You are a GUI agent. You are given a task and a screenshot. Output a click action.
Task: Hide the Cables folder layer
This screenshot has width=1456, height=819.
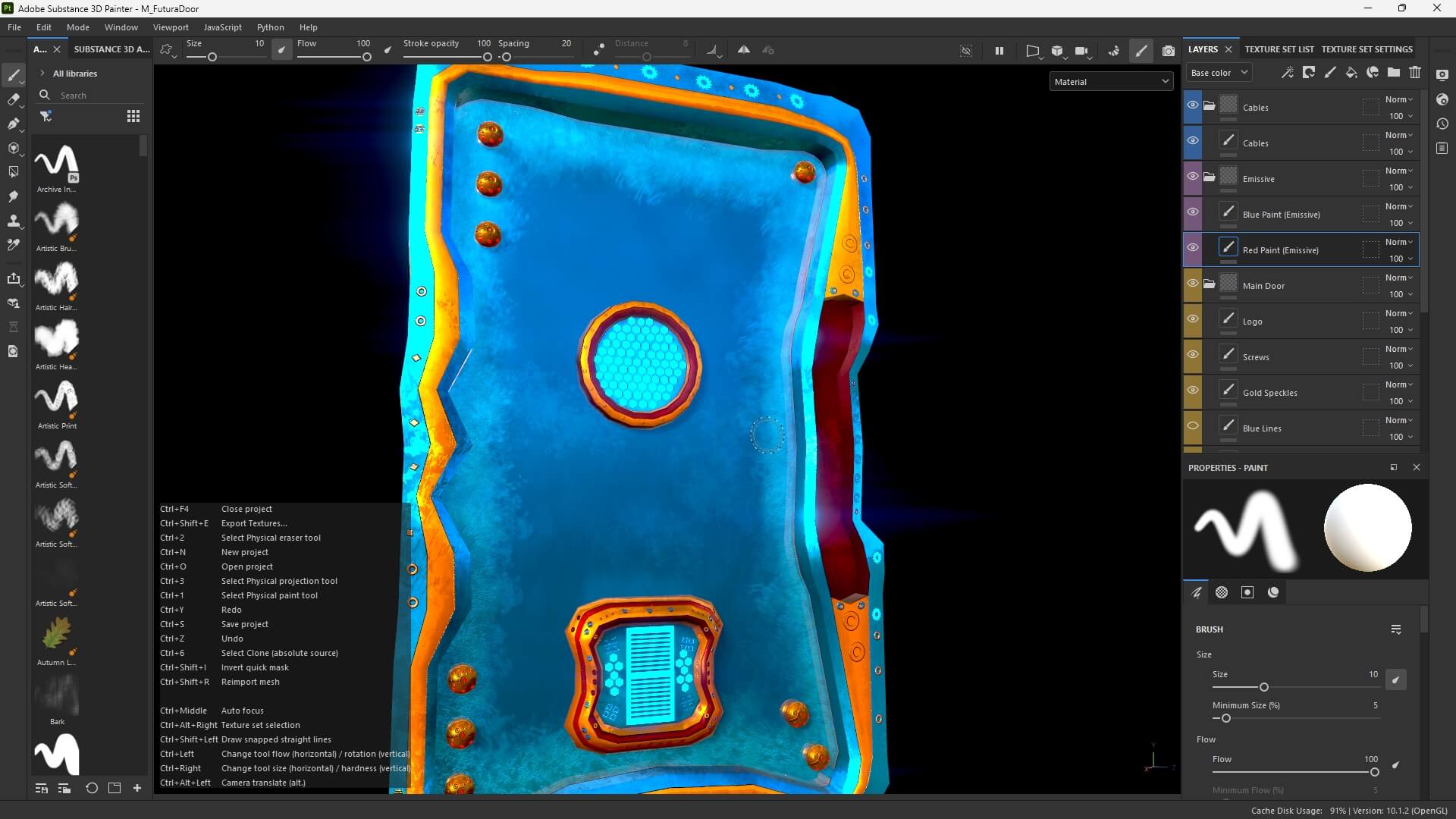(1193, 105)
